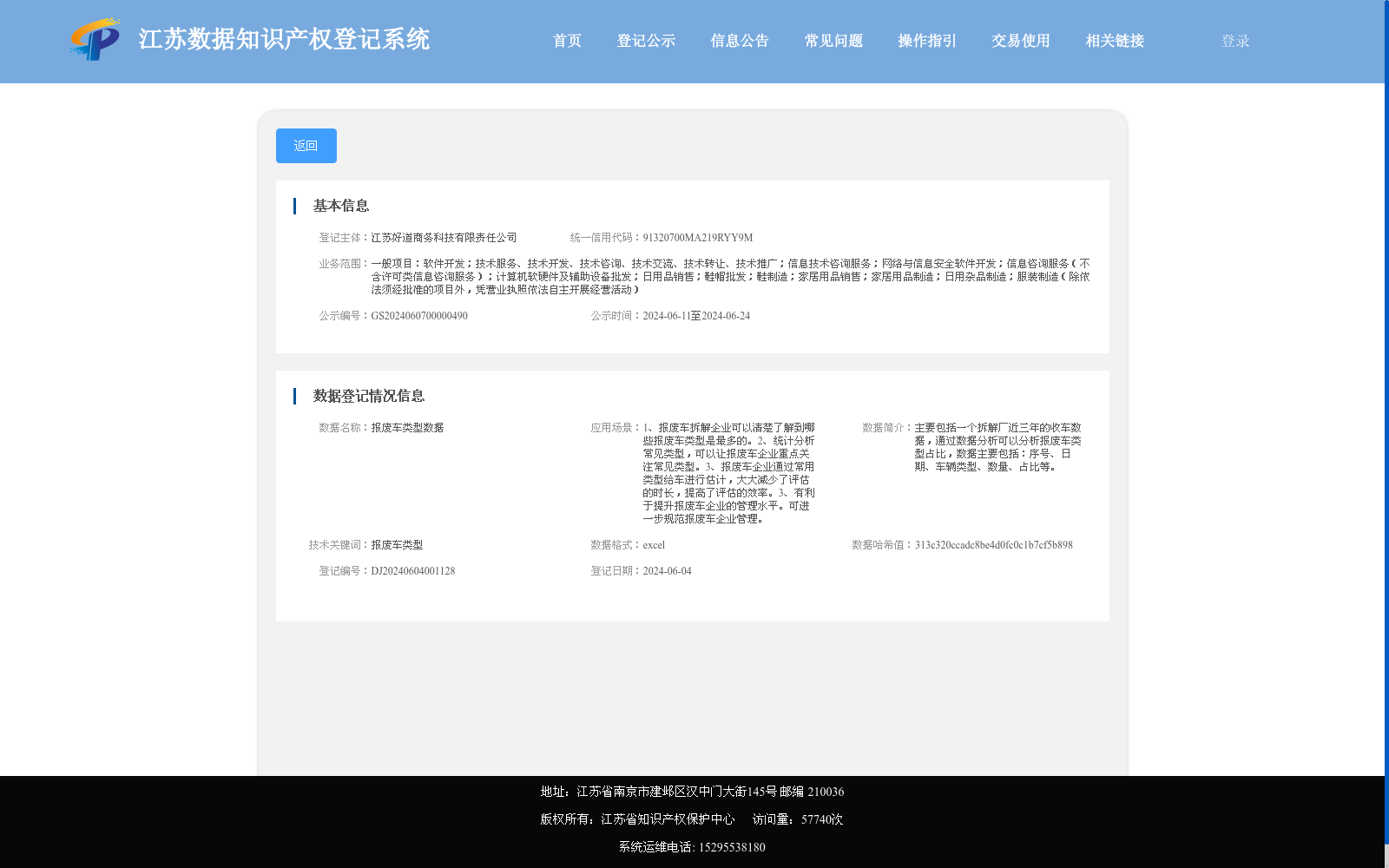The image size is (1389, 868).
Task: Click the 应用场景 description paragraph
Action: 728,473
